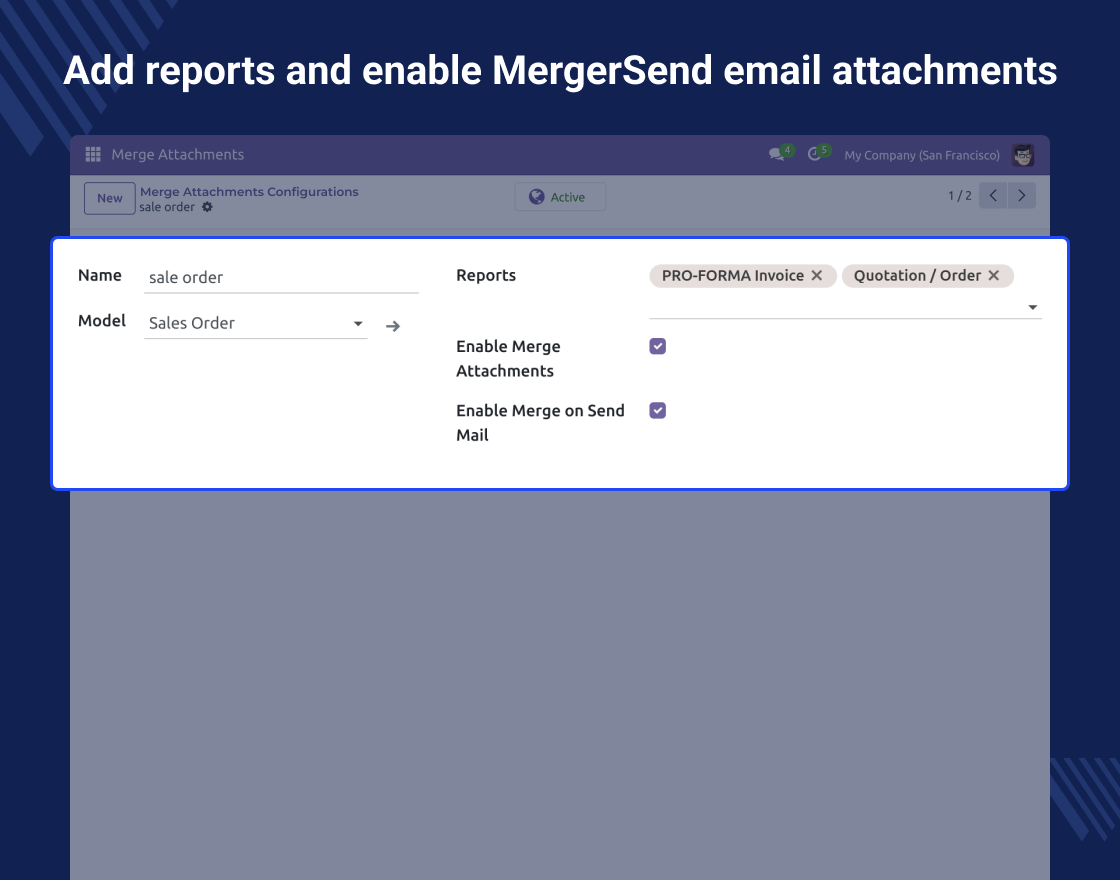Viewport: 1120px width, 880px height.
Task: Go to the next record
Action: pos(1021,196)
